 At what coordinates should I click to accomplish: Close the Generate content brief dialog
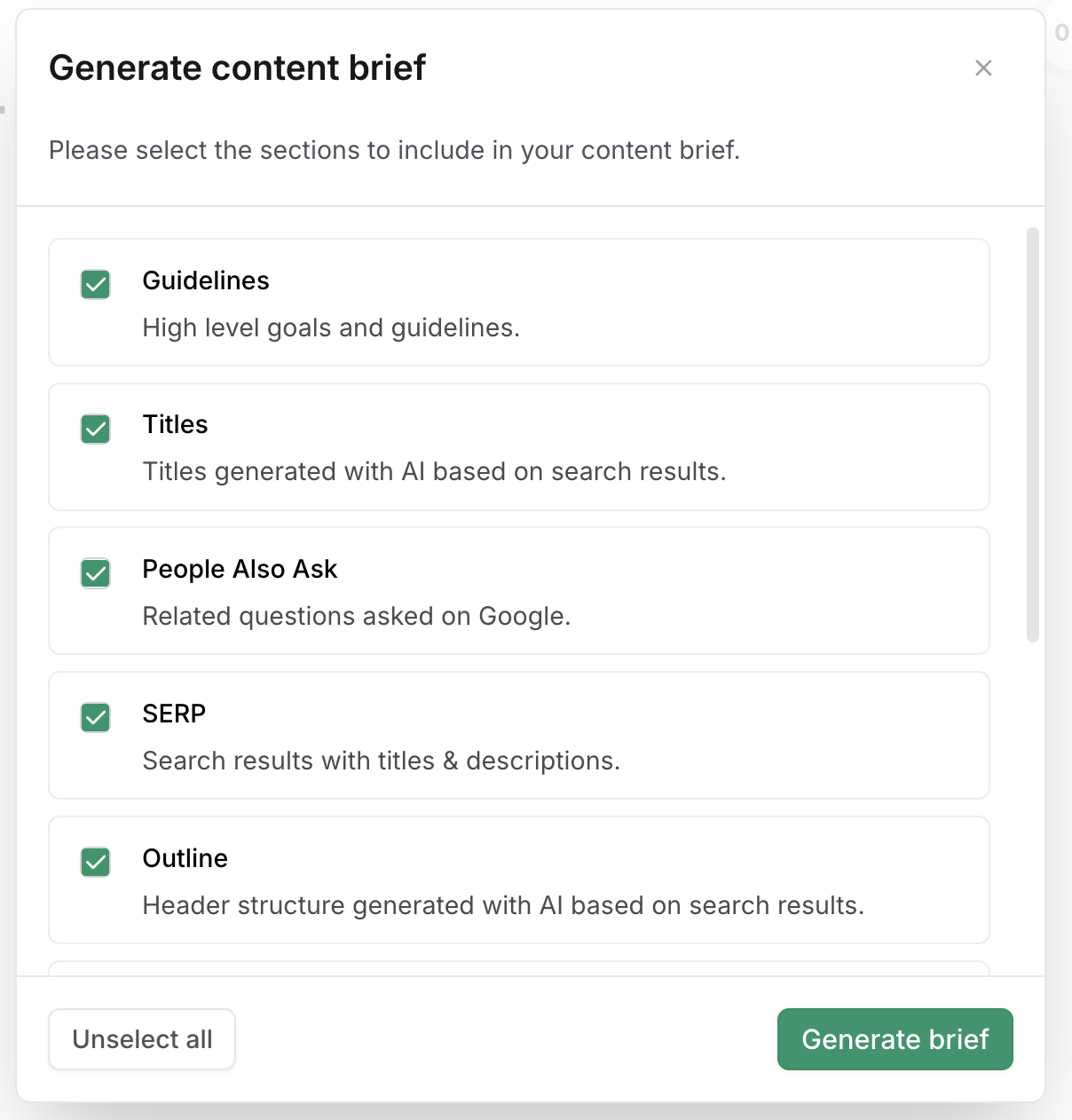click(983, 68)
